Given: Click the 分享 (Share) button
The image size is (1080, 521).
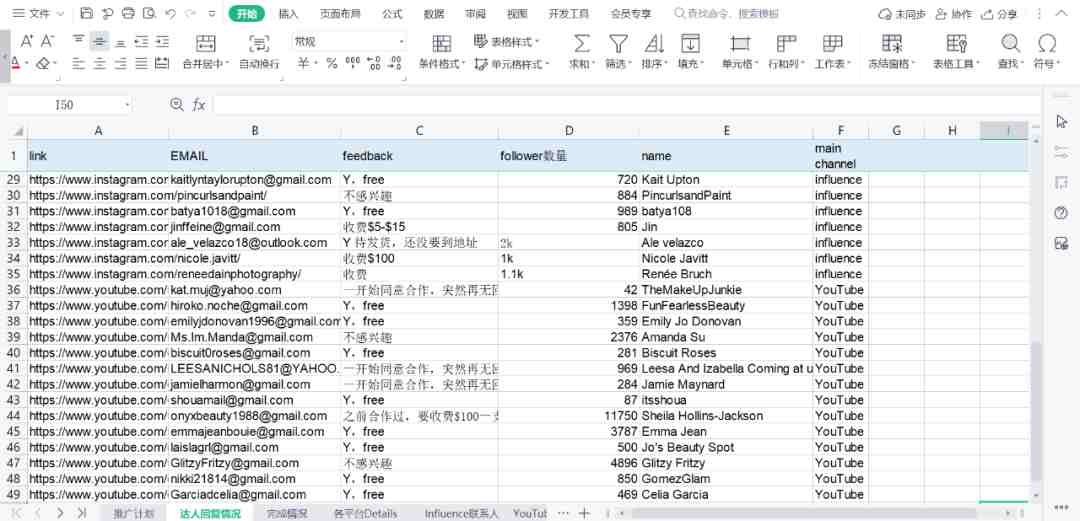Looking at the screenshot, I should [999, 14].
